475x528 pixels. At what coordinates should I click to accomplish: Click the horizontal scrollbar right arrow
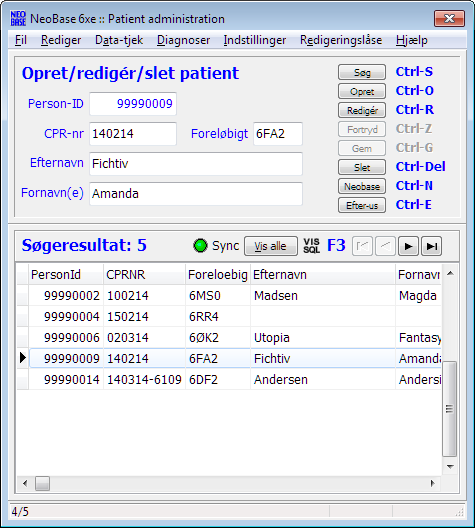(433, 484)
